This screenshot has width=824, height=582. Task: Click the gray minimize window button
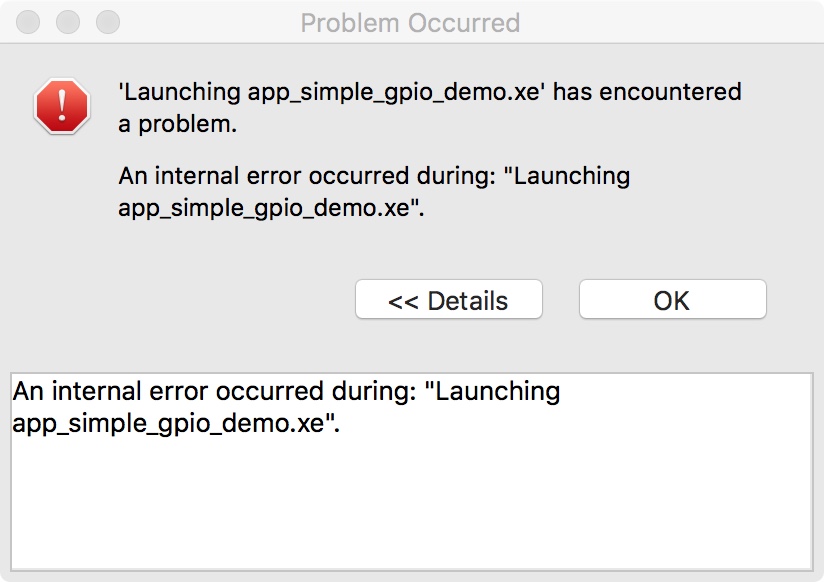coord(68,22)
